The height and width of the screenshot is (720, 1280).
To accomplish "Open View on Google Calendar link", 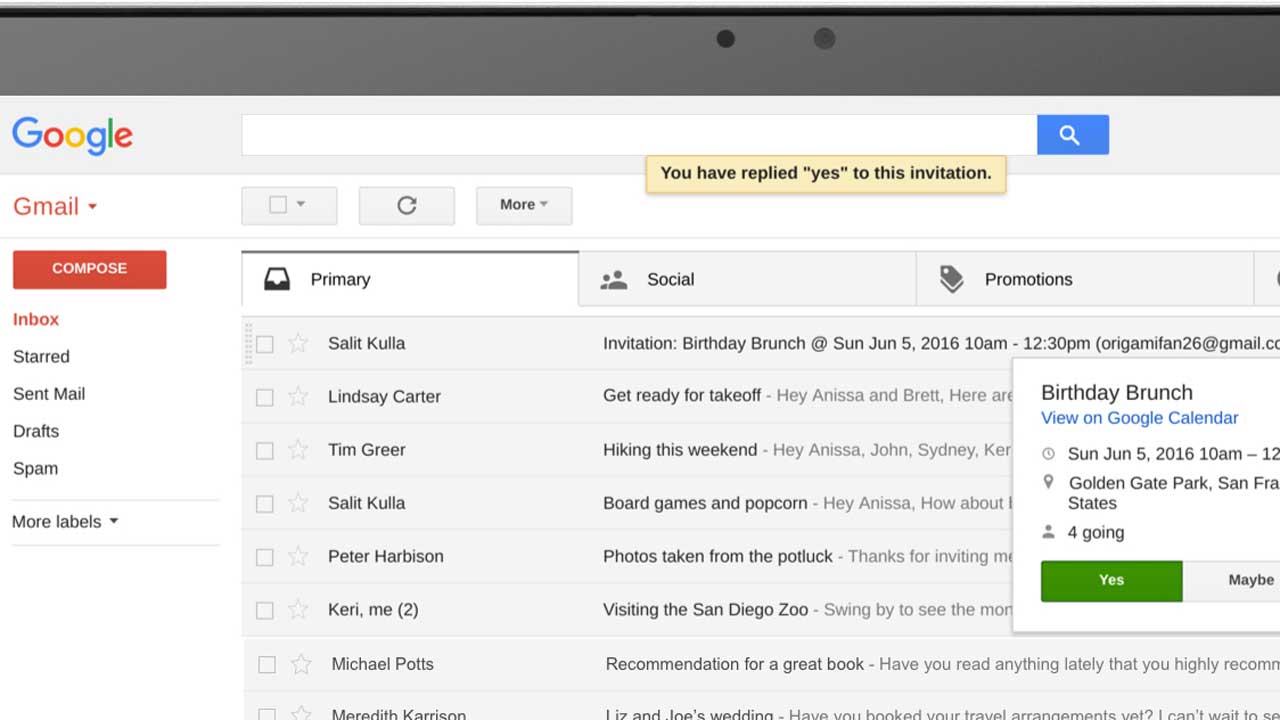I will tap(1139, 418).
